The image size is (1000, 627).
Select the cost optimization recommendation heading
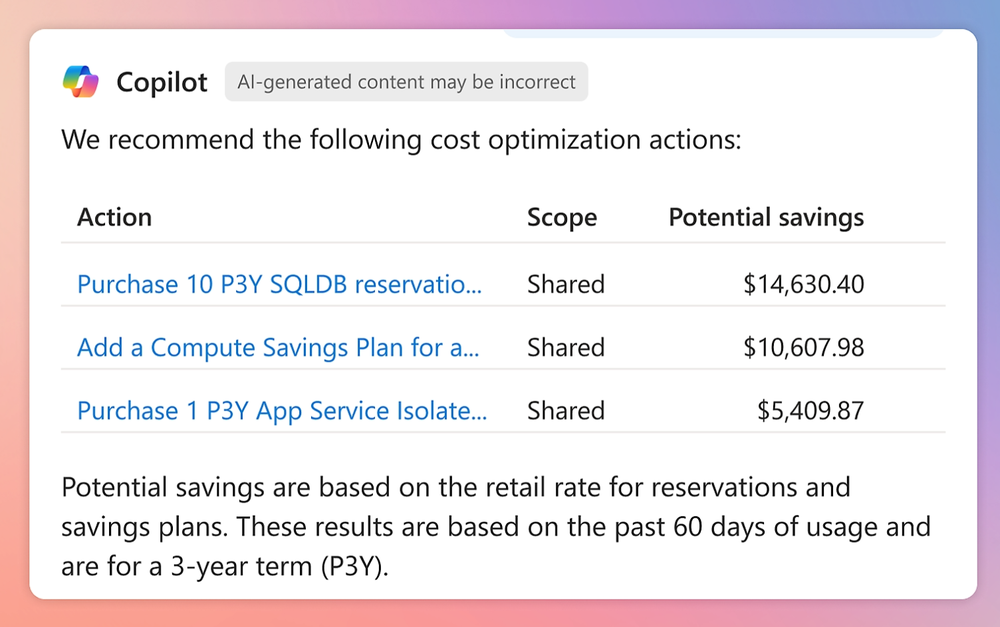point(400,139)
